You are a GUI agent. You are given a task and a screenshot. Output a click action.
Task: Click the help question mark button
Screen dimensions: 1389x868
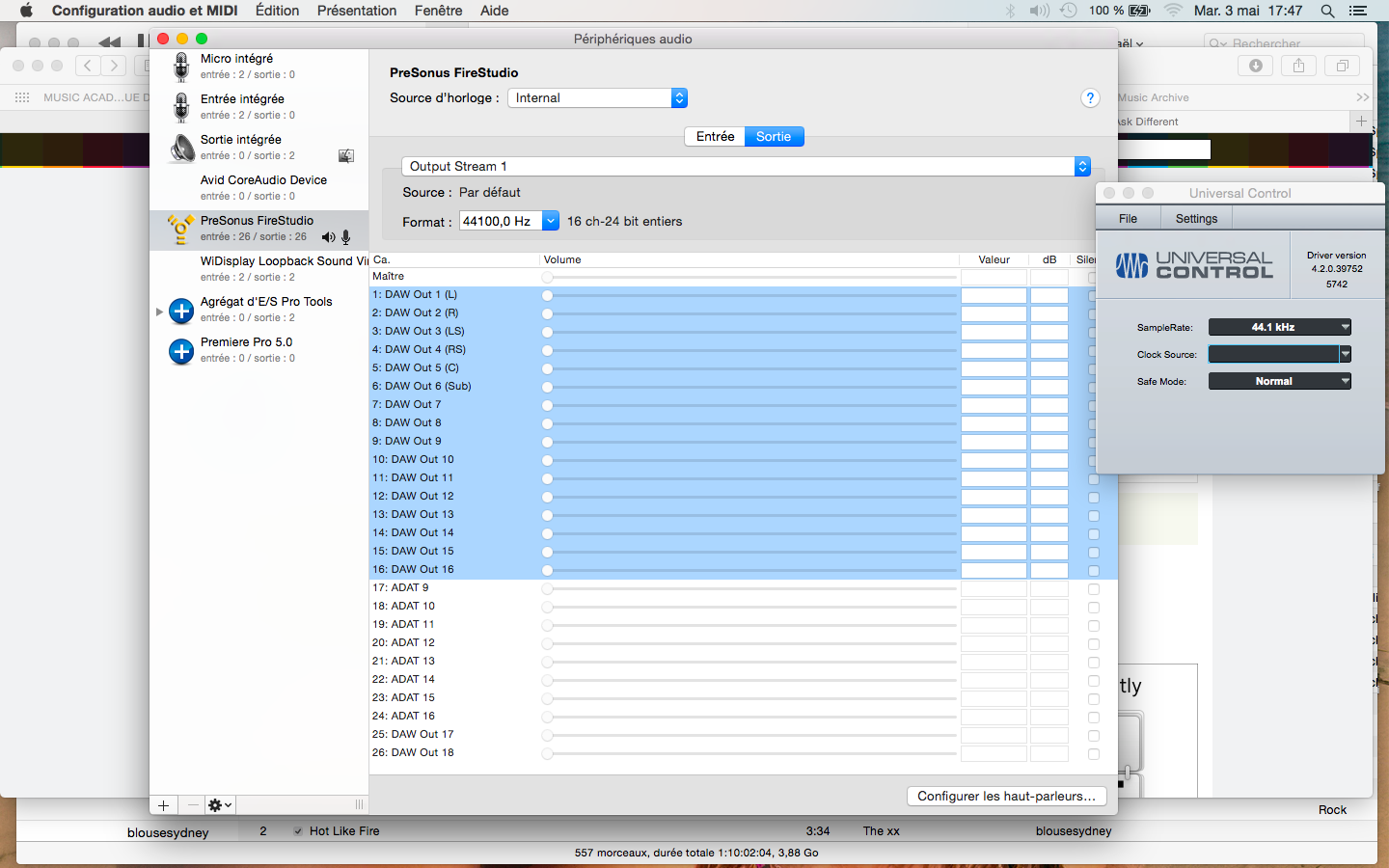(x=1090, y=98)
